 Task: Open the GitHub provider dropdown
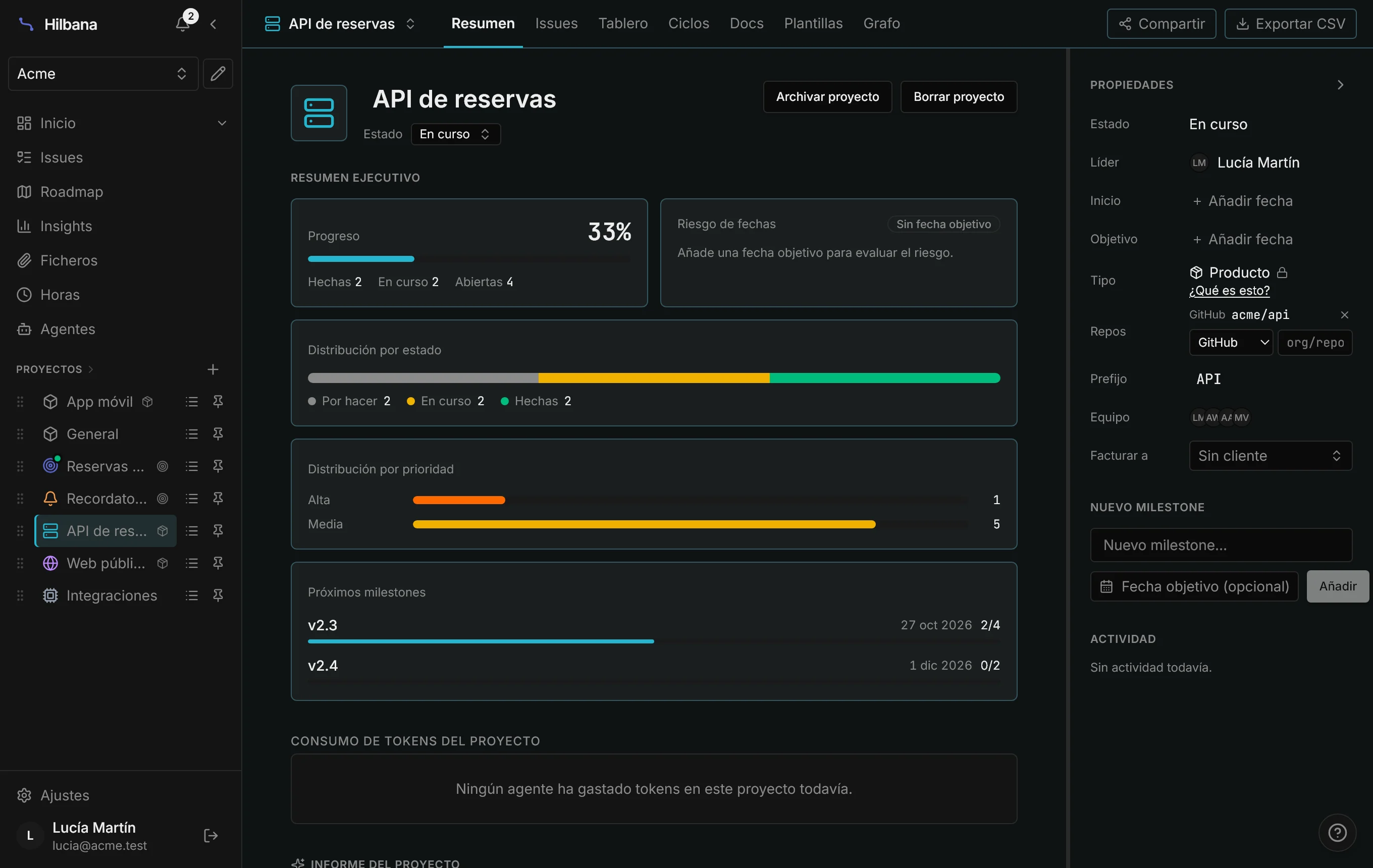pos(1231,343)
